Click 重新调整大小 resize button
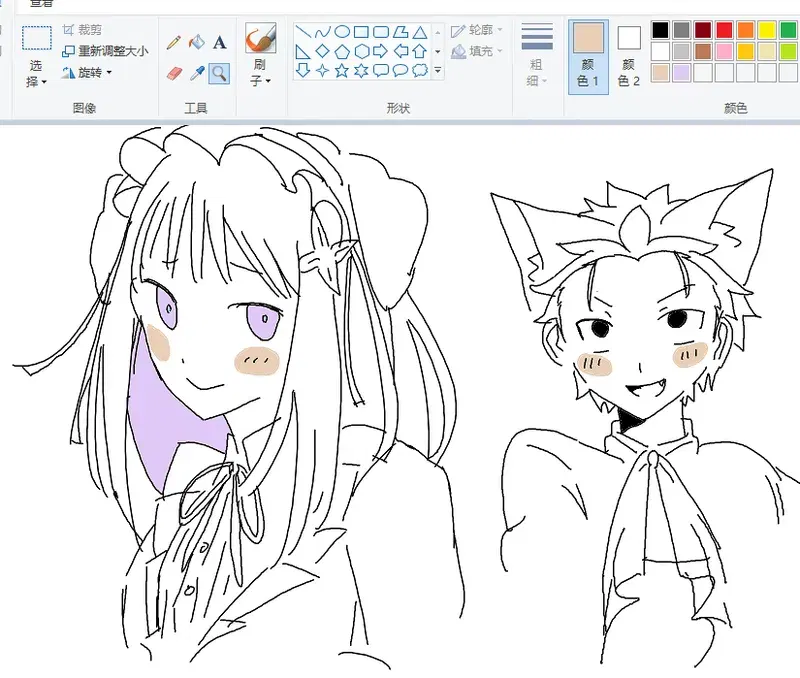The width and height of the screenshot is (800, 678). pos(105,52)
